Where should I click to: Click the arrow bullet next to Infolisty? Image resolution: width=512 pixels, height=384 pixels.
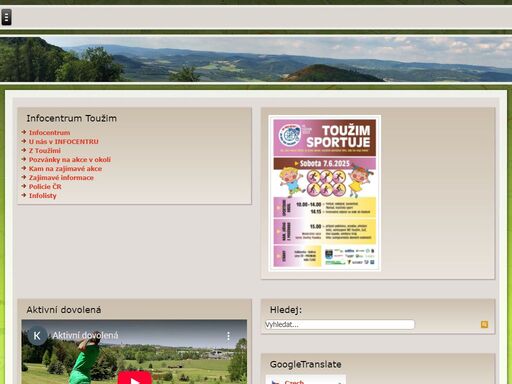point(24,195)
